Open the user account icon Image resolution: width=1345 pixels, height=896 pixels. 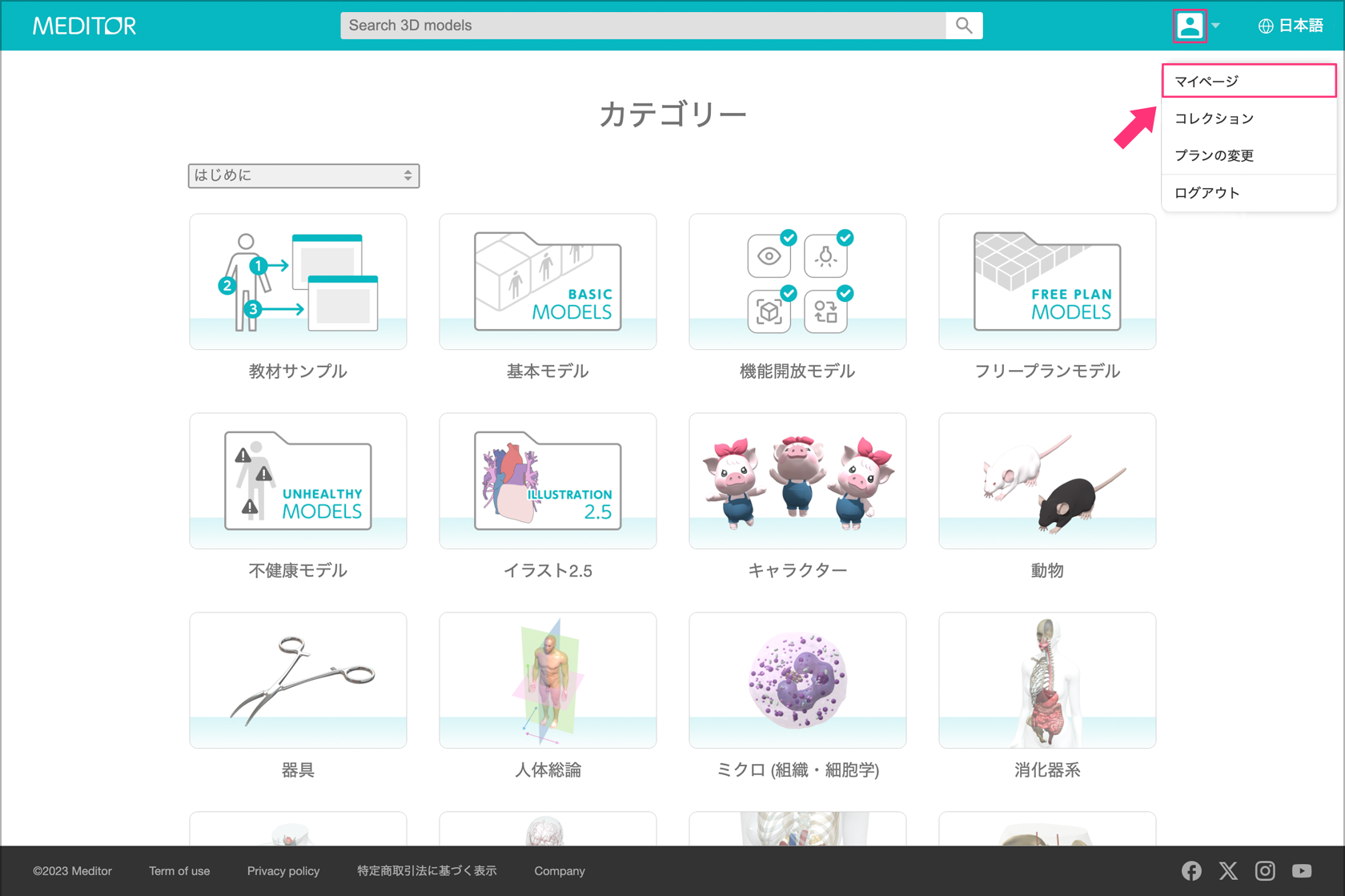[1190, 26]
